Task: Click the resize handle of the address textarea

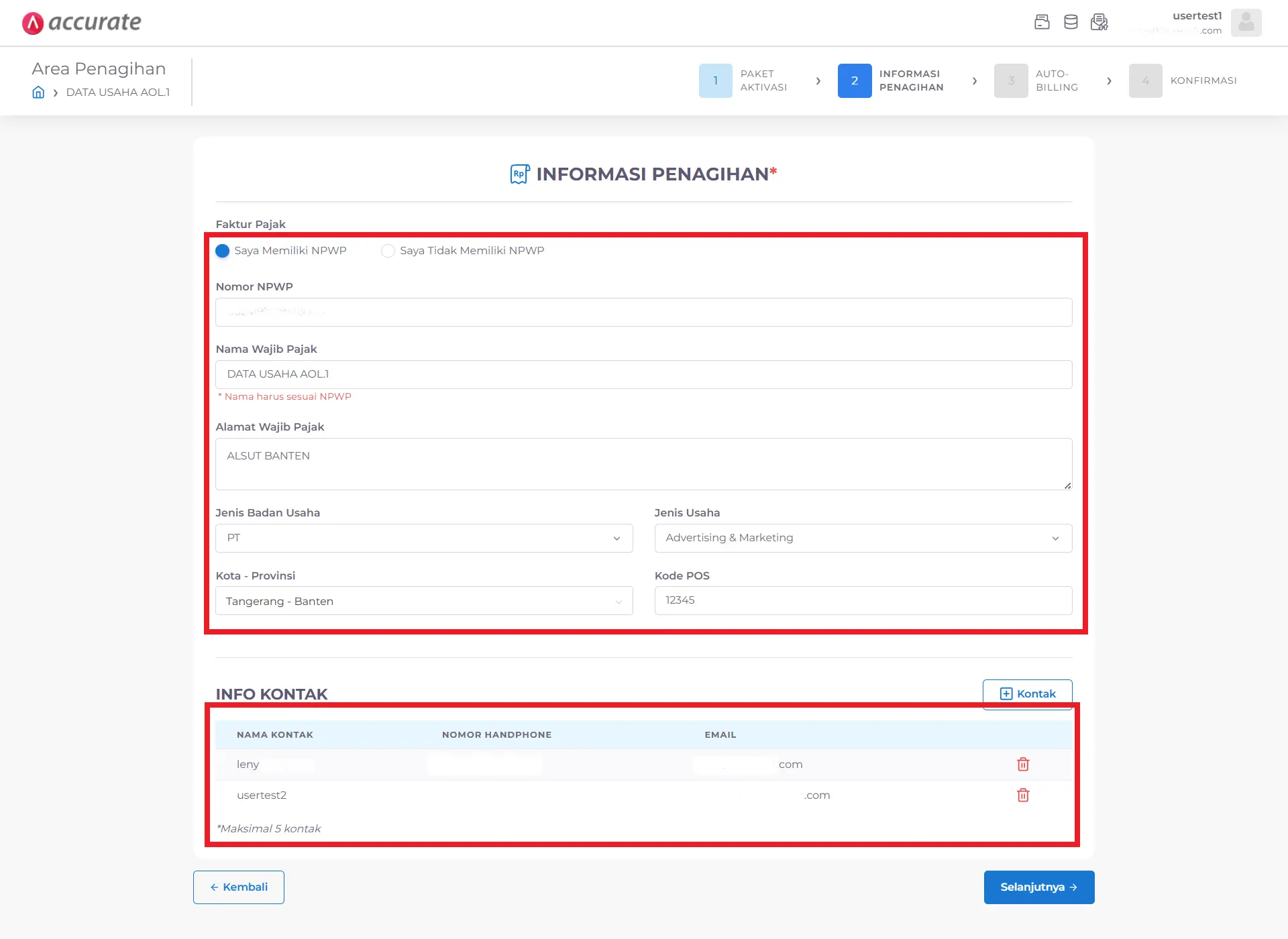Action: 1067,485
